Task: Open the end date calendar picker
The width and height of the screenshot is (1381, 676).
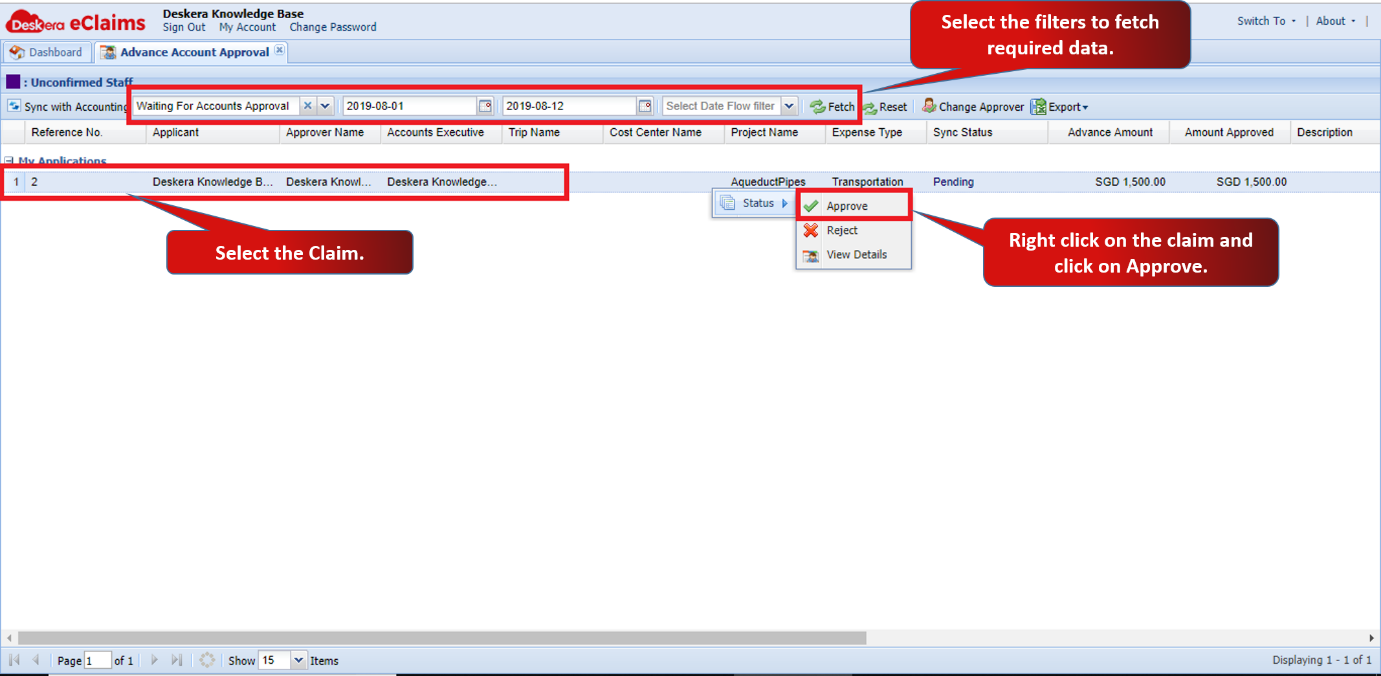Action: [645, 106]
